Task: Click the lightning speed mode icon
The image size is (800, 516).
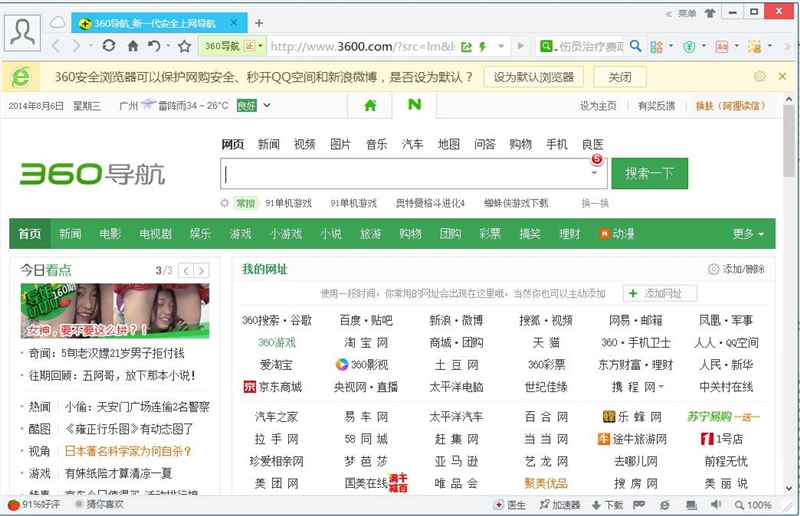Action: [482, 47]
